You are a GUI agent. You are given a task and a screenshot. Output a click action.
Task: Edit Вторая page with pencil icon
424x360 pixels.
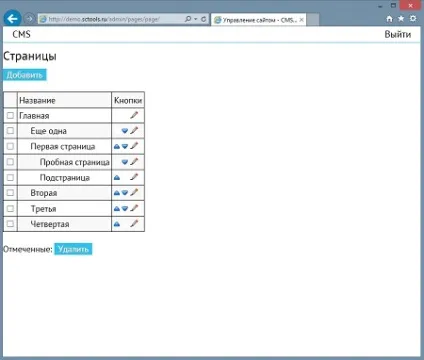point(134,192)
